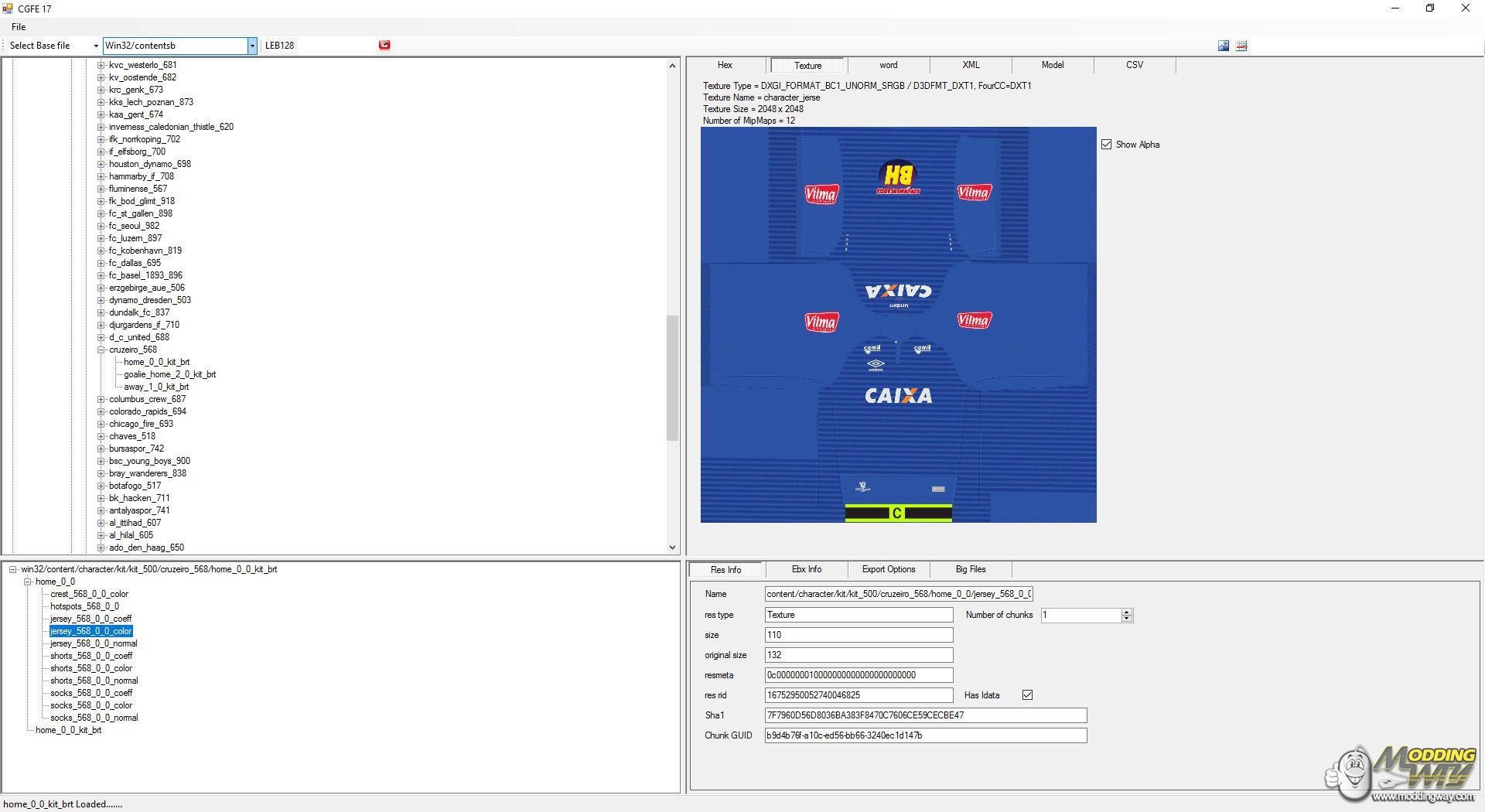The width and height of the screenshot is (1485, 812).
Task: Select shorts_568_0_0_color resource
Action: point(91,668)
